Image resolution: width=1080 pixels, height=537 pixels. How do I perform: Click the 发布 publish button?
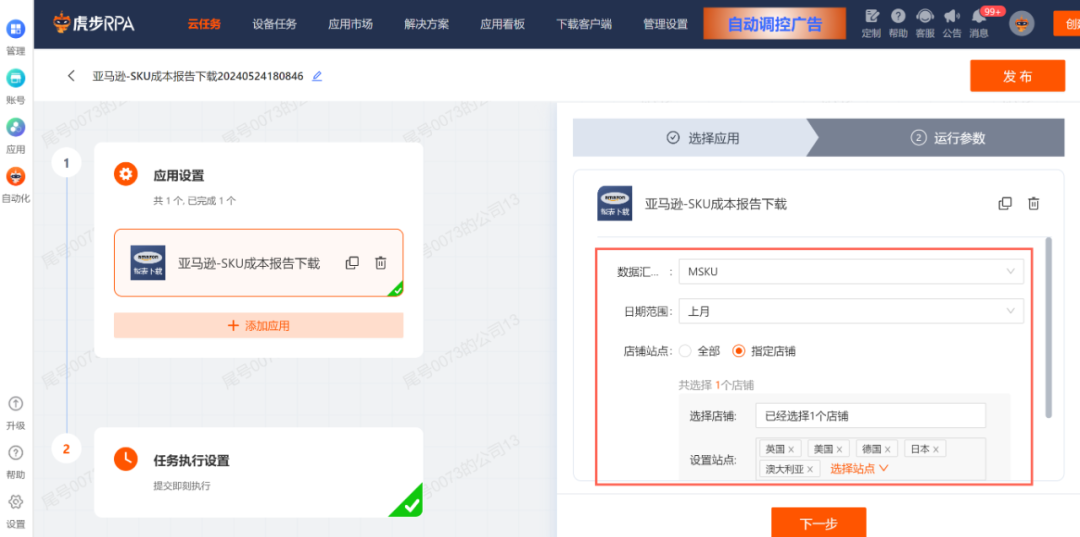point(1017,76)
